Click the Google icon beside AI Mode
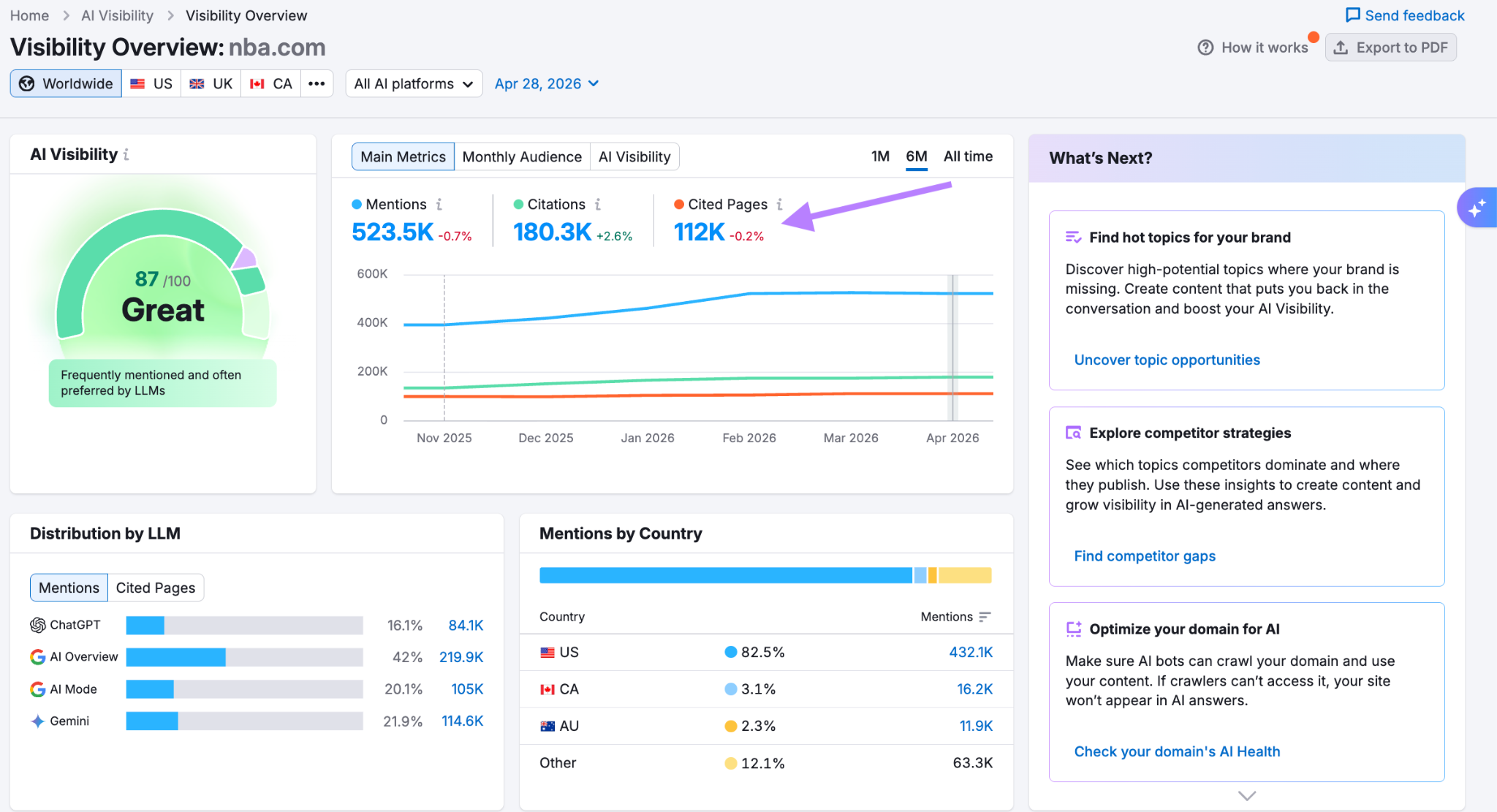 pos(38,689)
